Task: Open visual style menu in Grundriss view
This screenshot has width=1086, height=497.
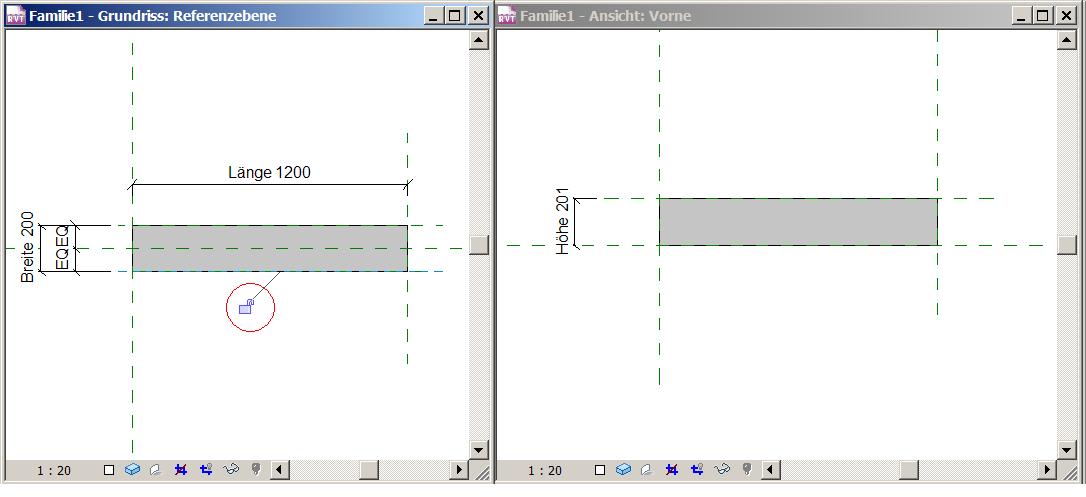Action: point(132,470)
